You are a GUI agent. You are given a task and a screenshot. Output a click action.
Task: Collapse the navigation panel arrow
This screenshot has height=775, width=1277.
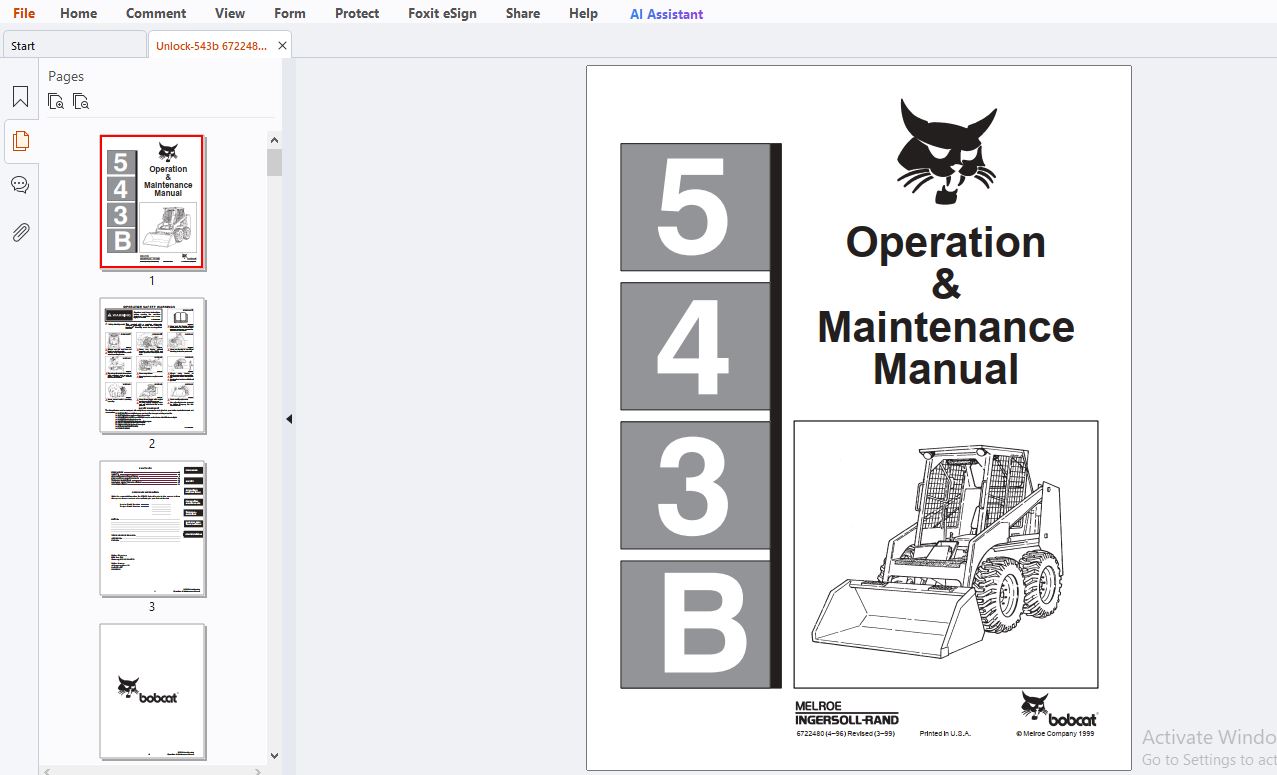[289, 419]
